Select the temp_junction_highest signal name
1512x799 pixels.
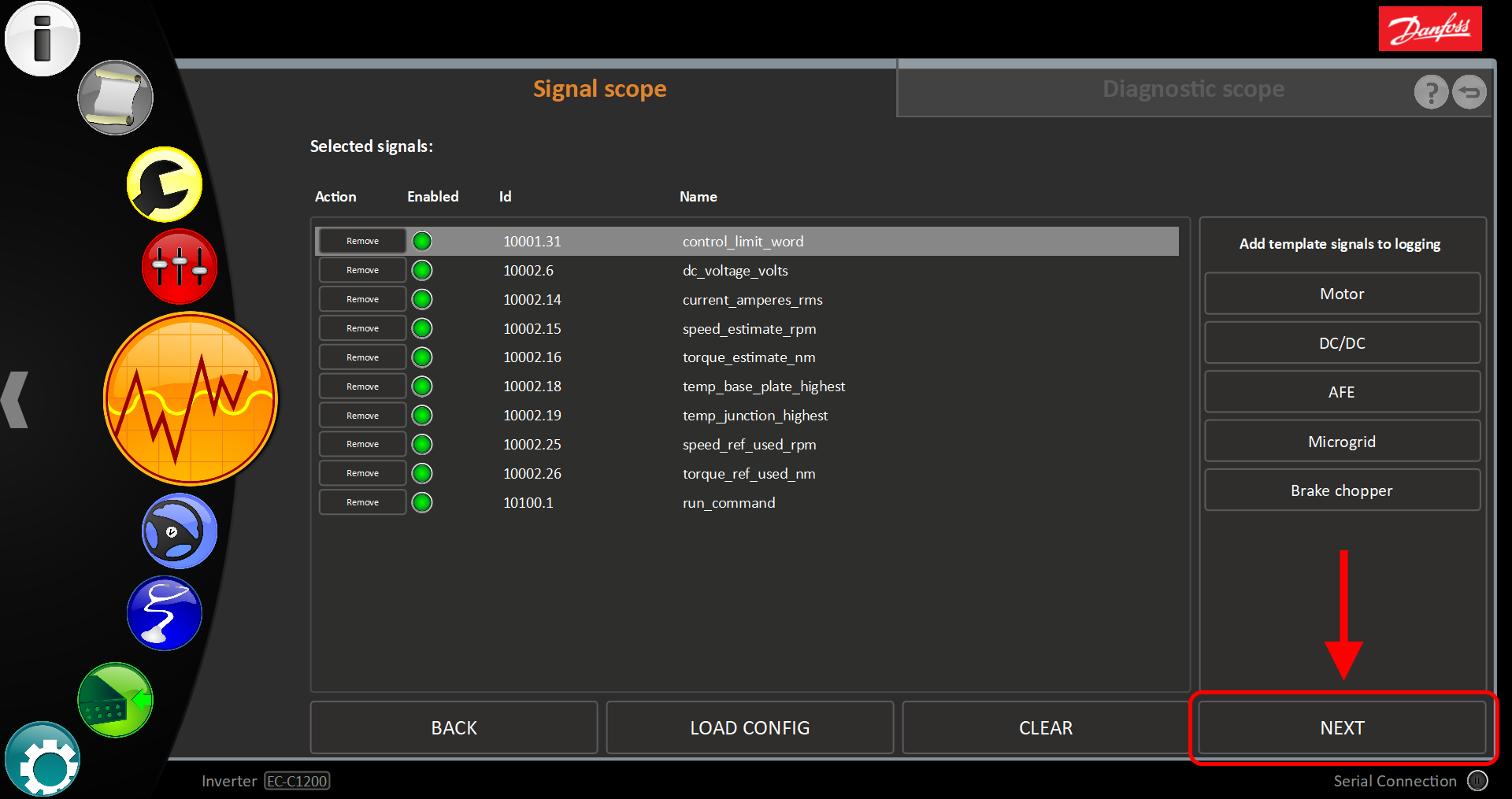click(x=755, y=416)
